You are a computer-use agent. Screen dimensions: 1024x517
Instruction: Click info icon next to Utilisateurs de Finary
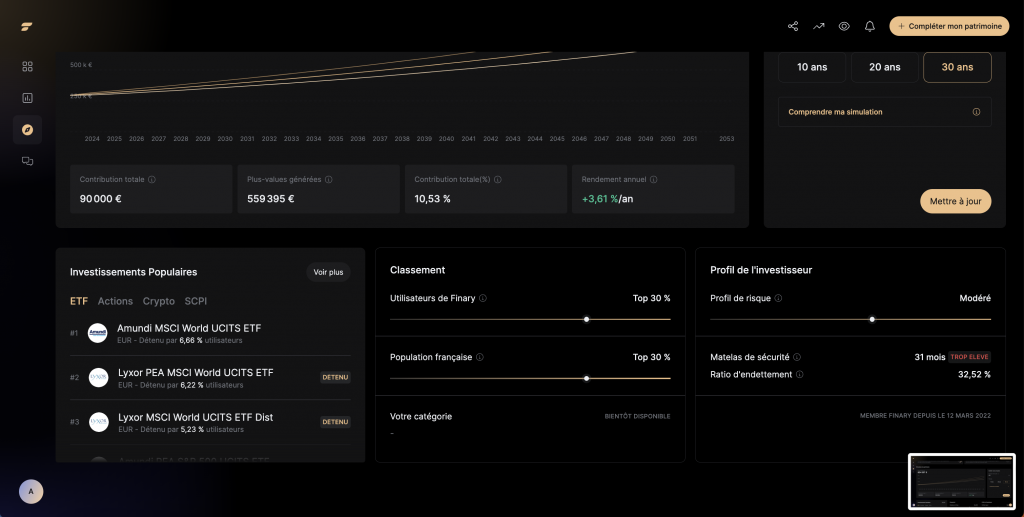click(x=483, y=298)
